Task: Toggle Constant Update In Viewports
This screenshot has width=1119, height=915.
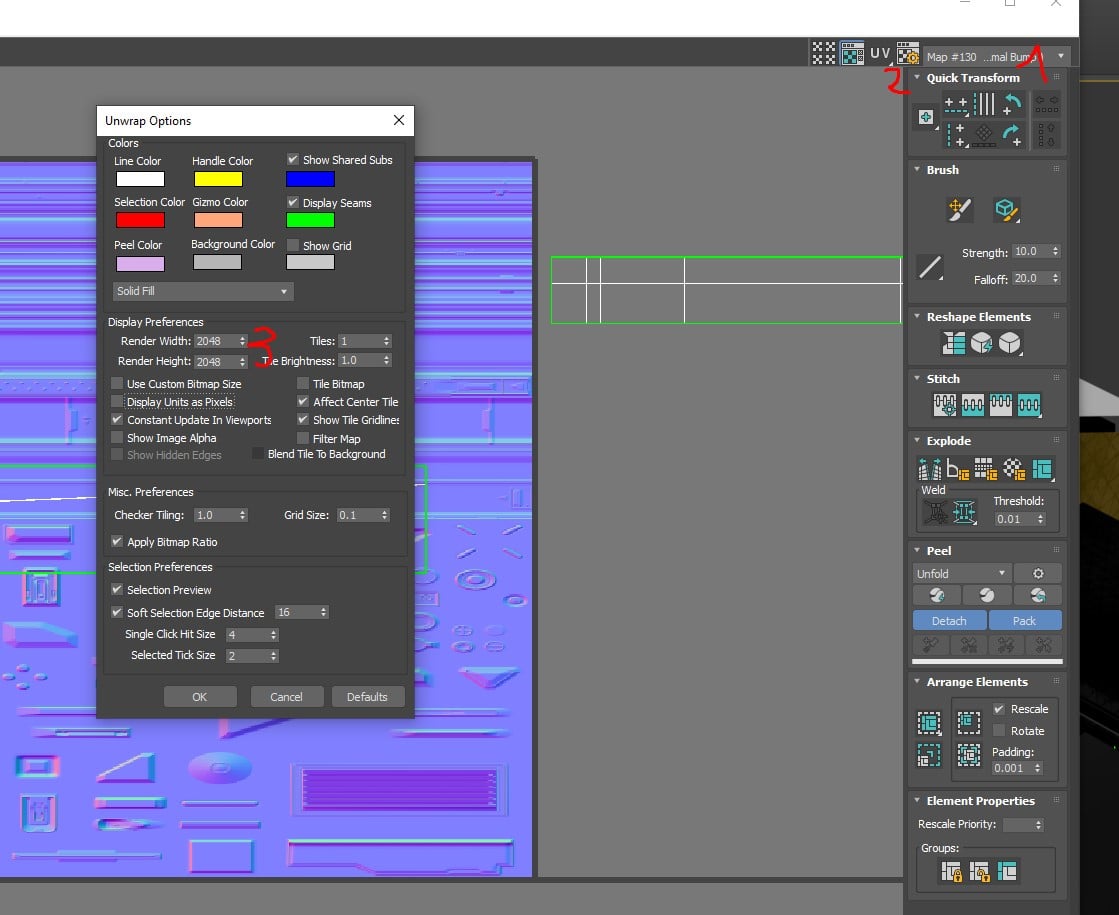Action: pos(117,419)
